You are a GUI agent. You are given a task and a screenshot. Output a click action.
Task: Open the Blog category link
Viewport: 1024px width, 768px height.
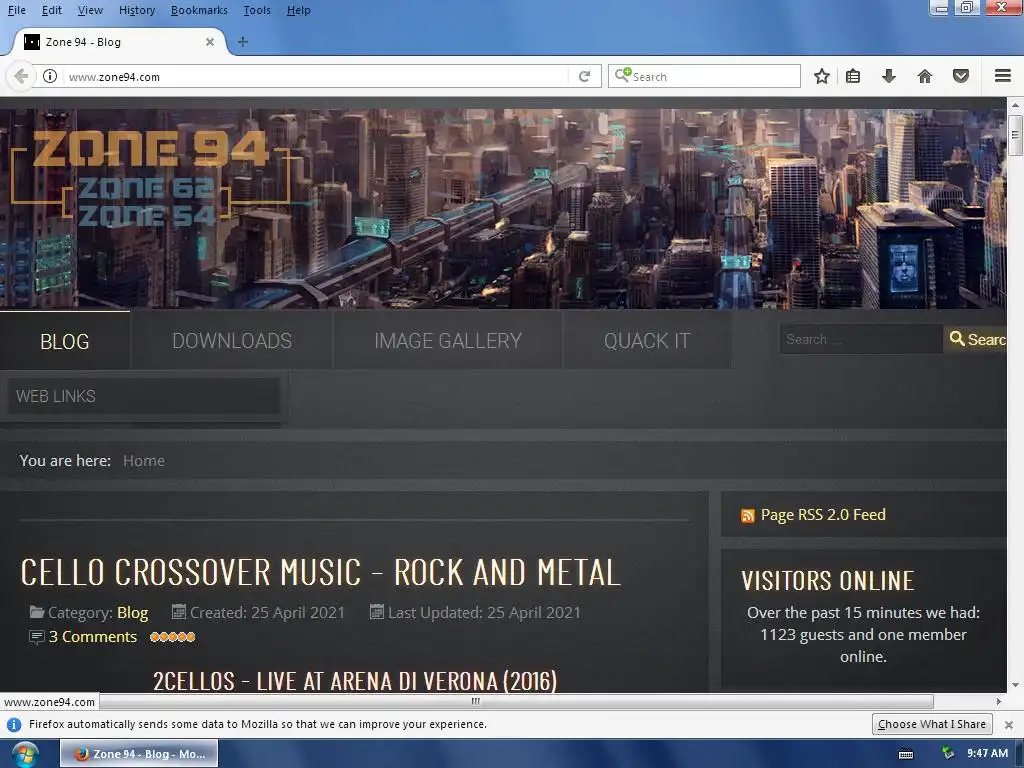pos(133,613)
